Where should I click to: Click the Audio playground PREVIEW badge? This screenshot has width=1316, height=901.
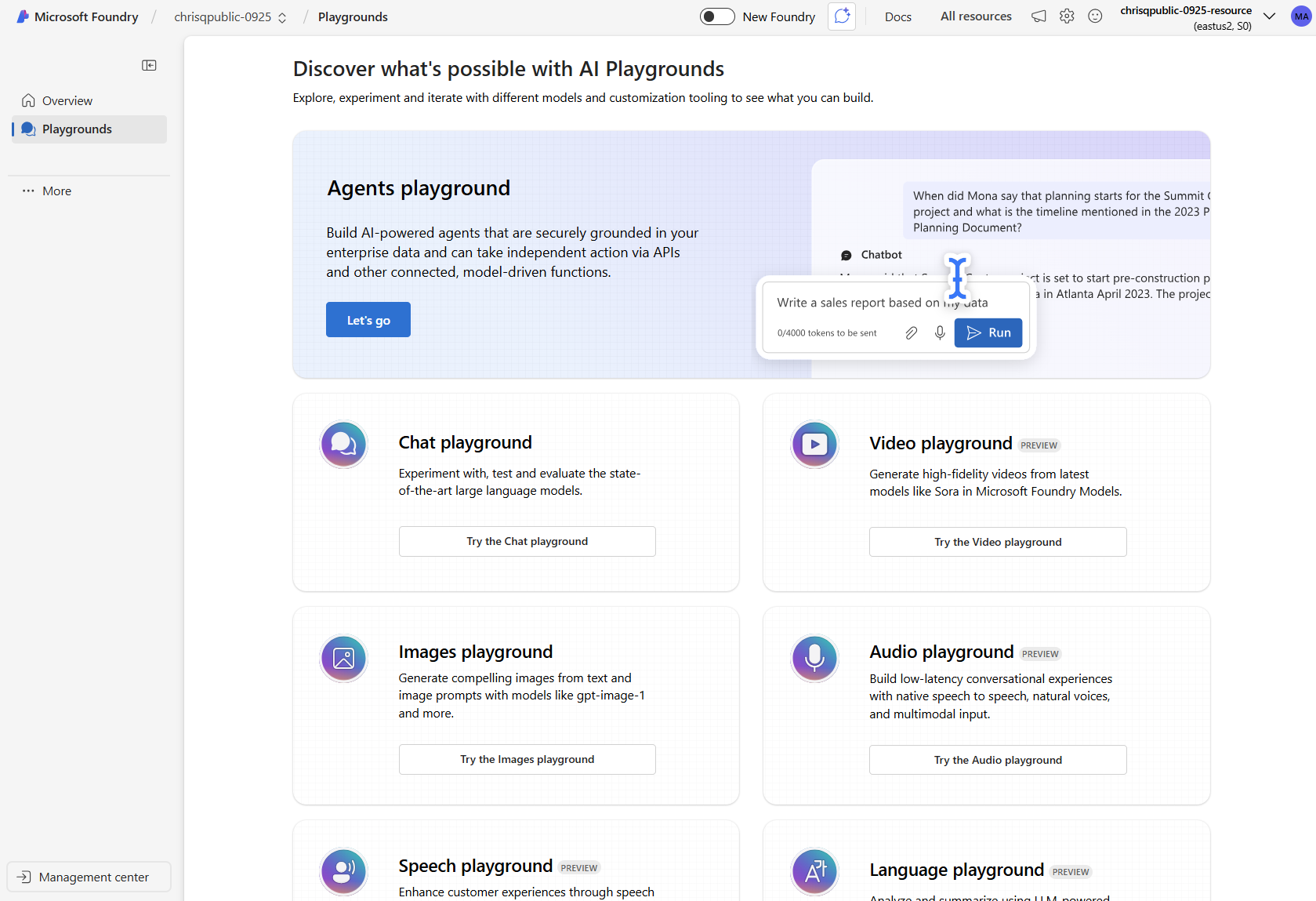coord(1041,654)
